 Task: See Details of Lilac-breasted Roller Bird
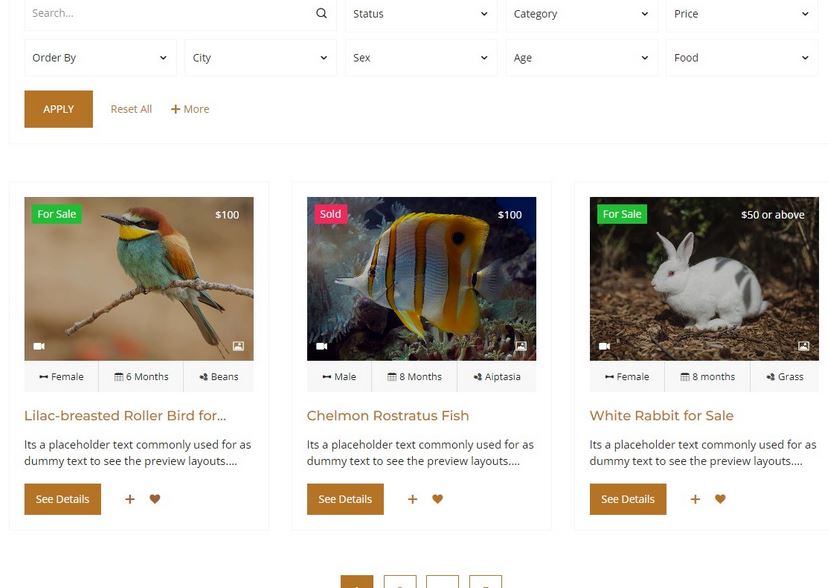[62, 499]
